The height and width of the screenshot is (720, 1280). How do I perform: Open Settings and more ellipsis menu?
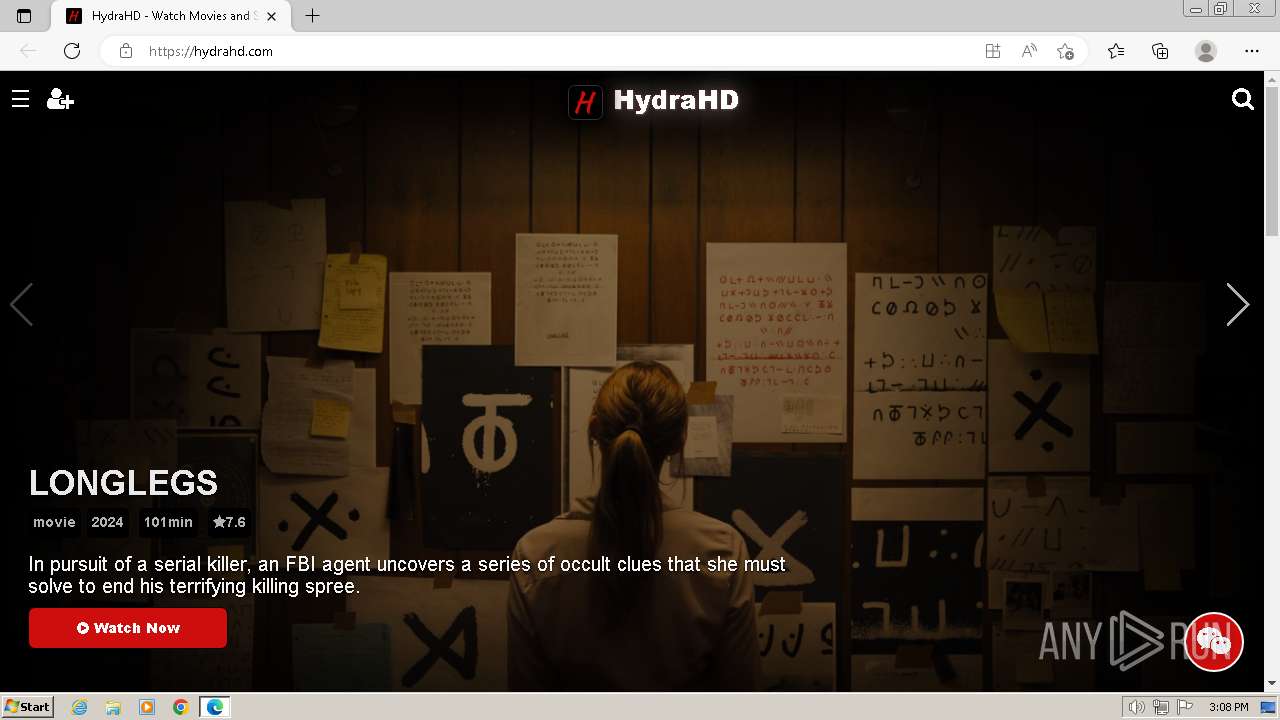[1252, 51]
